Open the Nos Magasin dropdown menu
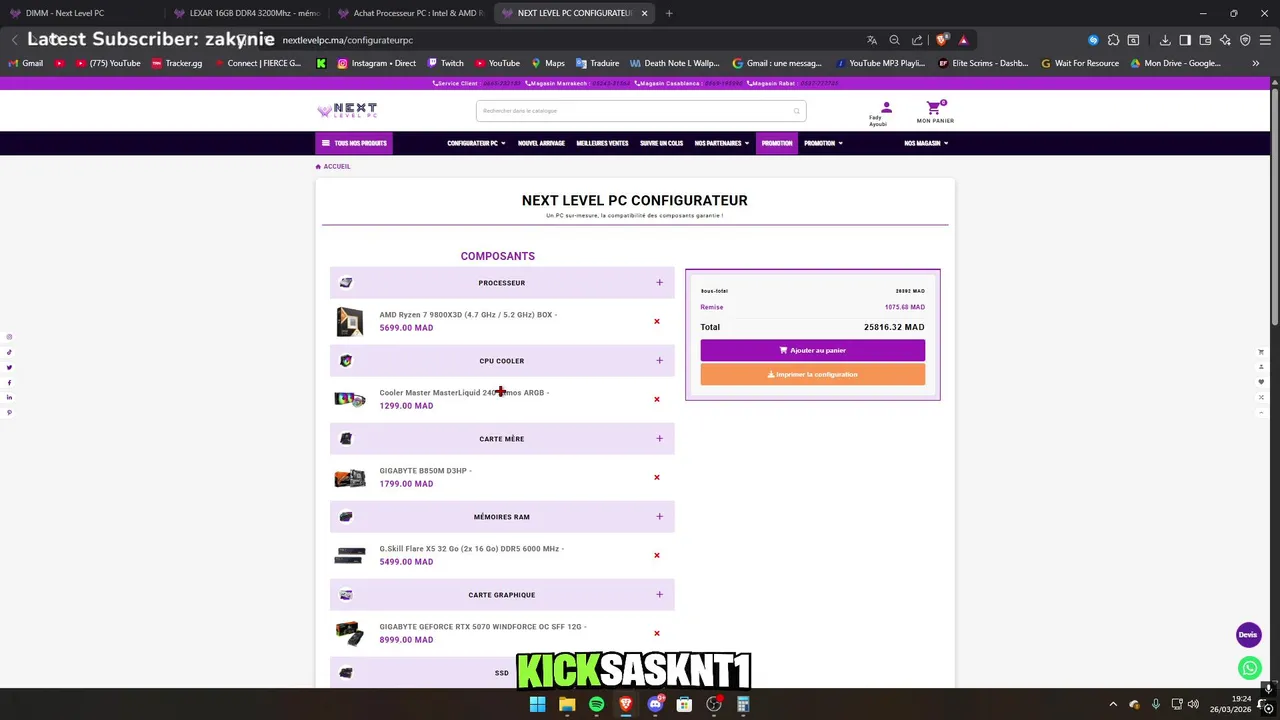This screenshot has width=1280, height=720. coord(926,143)
